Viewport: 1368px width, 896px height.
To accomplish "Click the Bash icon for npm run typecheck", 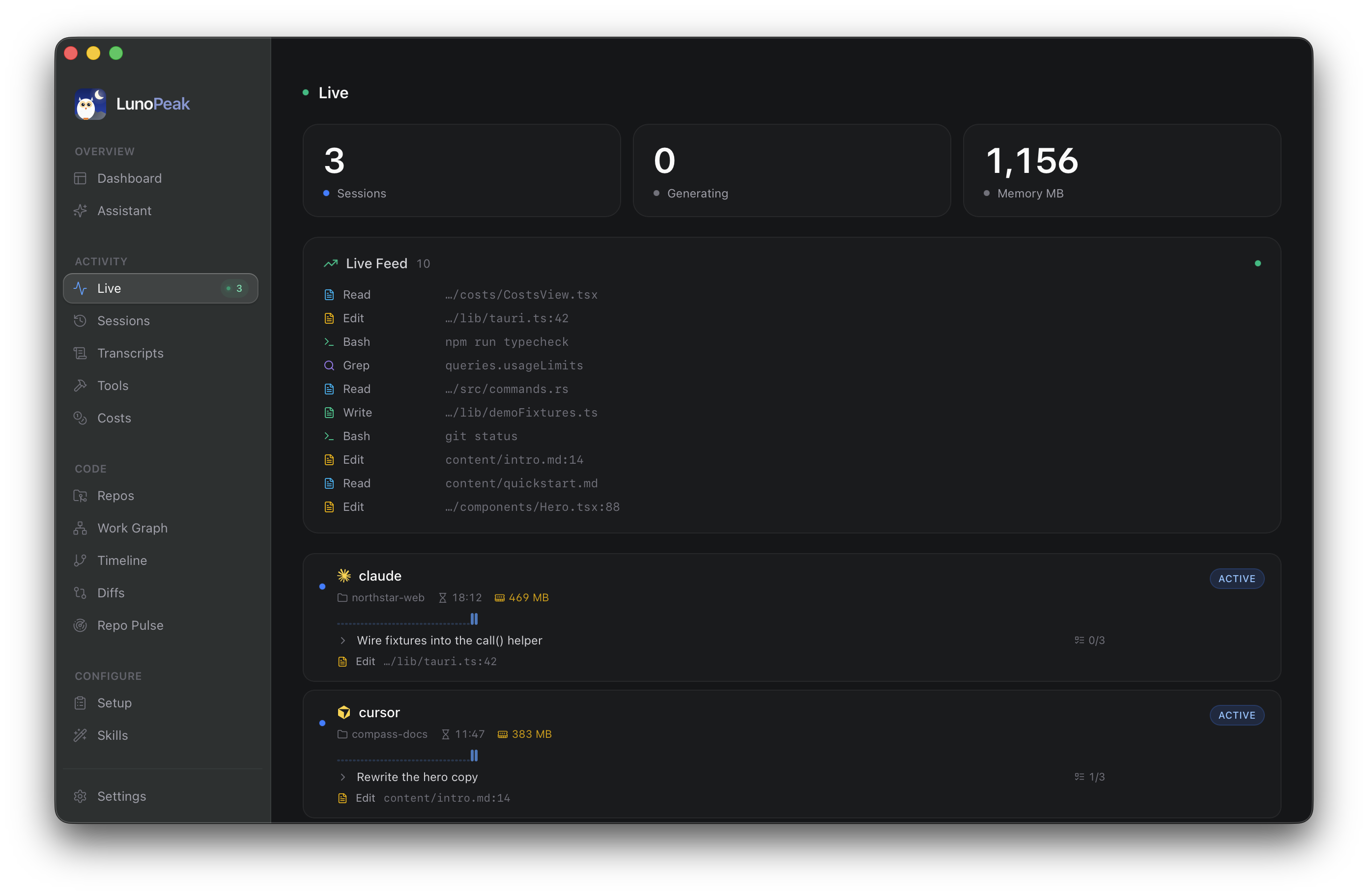I will [x=329, y=342].
